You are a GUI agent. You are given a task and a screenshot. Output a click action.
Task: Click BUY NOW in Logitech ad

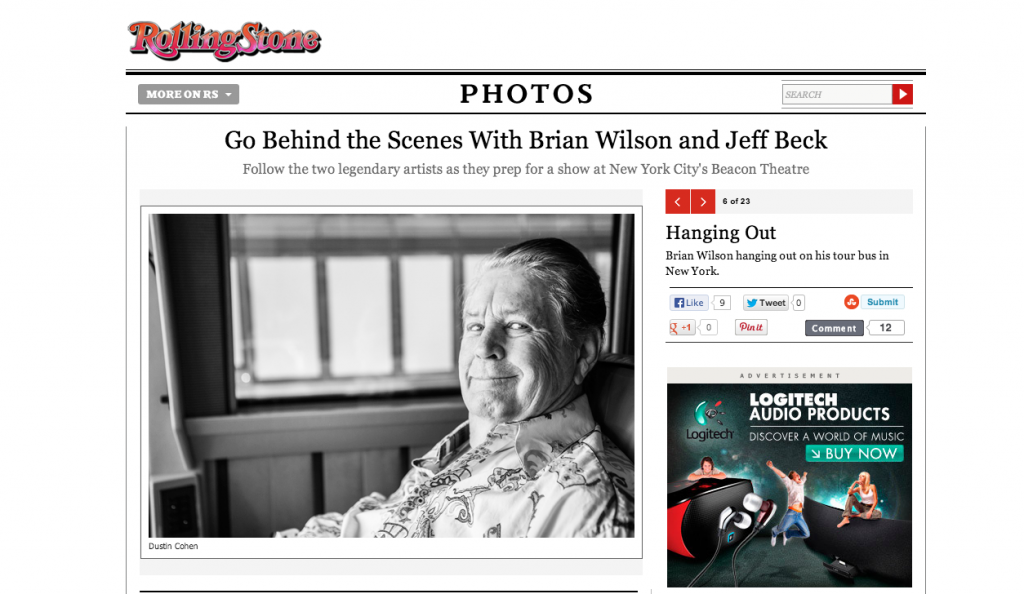click(855, 454)
